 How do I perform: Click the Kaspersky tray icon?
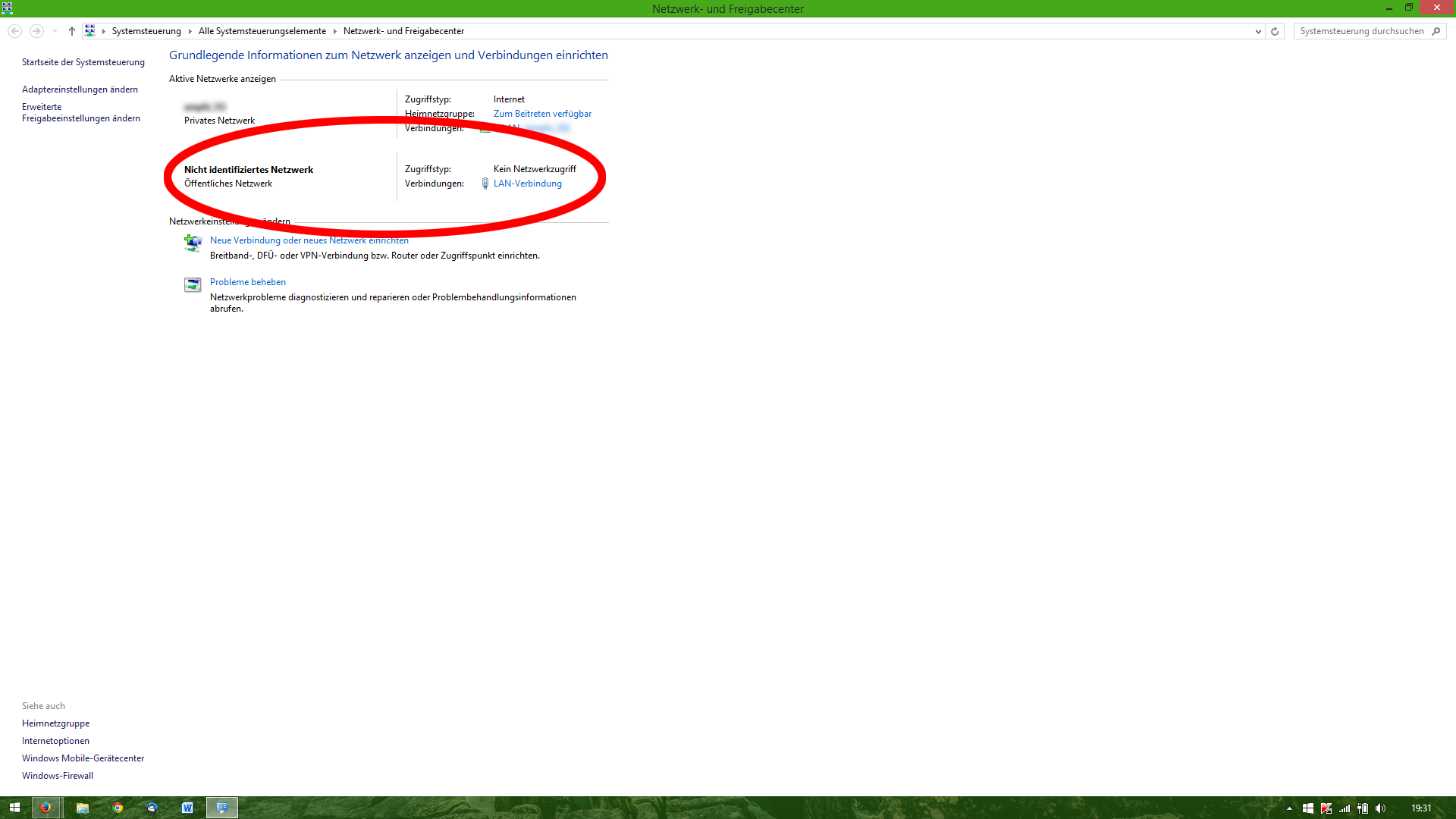(x=1326, y=808)
